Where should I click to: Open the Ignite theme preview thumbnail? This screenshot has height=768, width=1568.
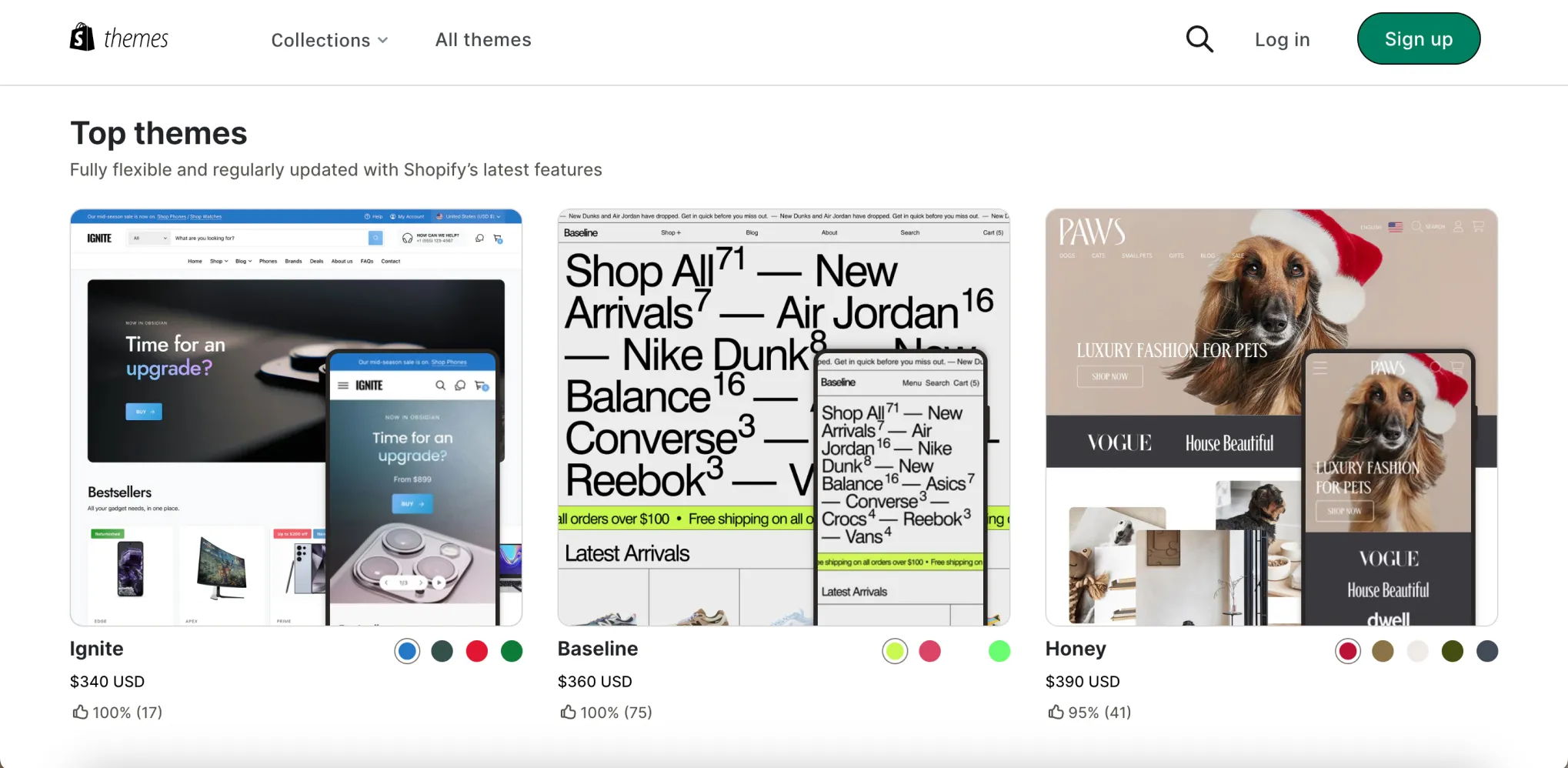[x=296, y=417]
